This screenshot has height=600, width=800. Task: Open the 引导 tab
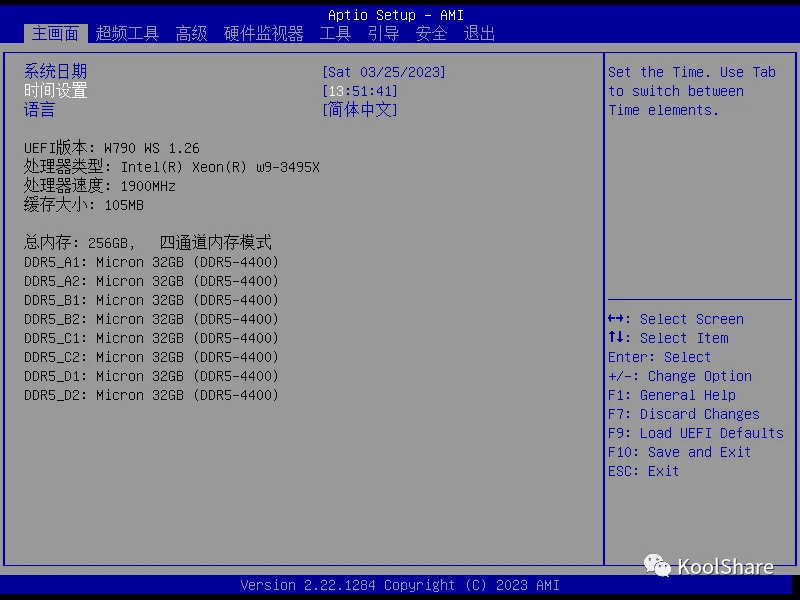coord(383,34)
